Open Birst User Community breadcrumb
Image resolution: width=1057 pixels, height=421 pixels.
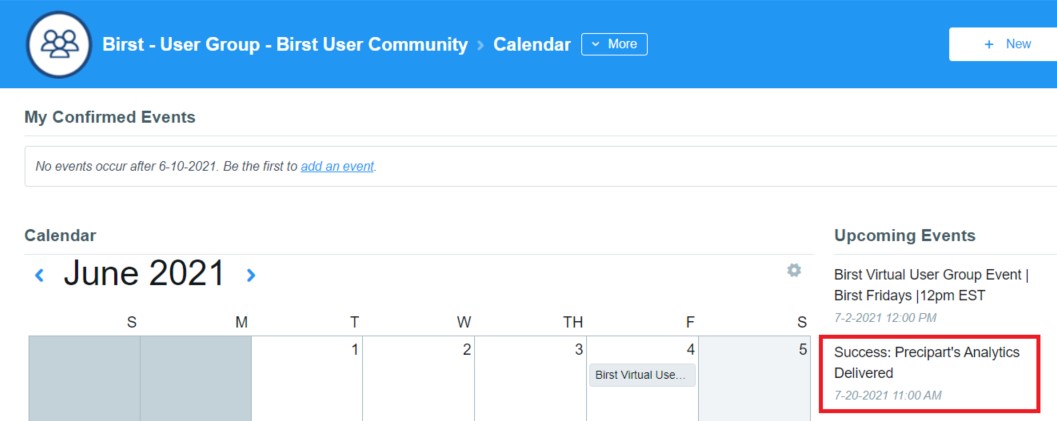pos(285,44)
